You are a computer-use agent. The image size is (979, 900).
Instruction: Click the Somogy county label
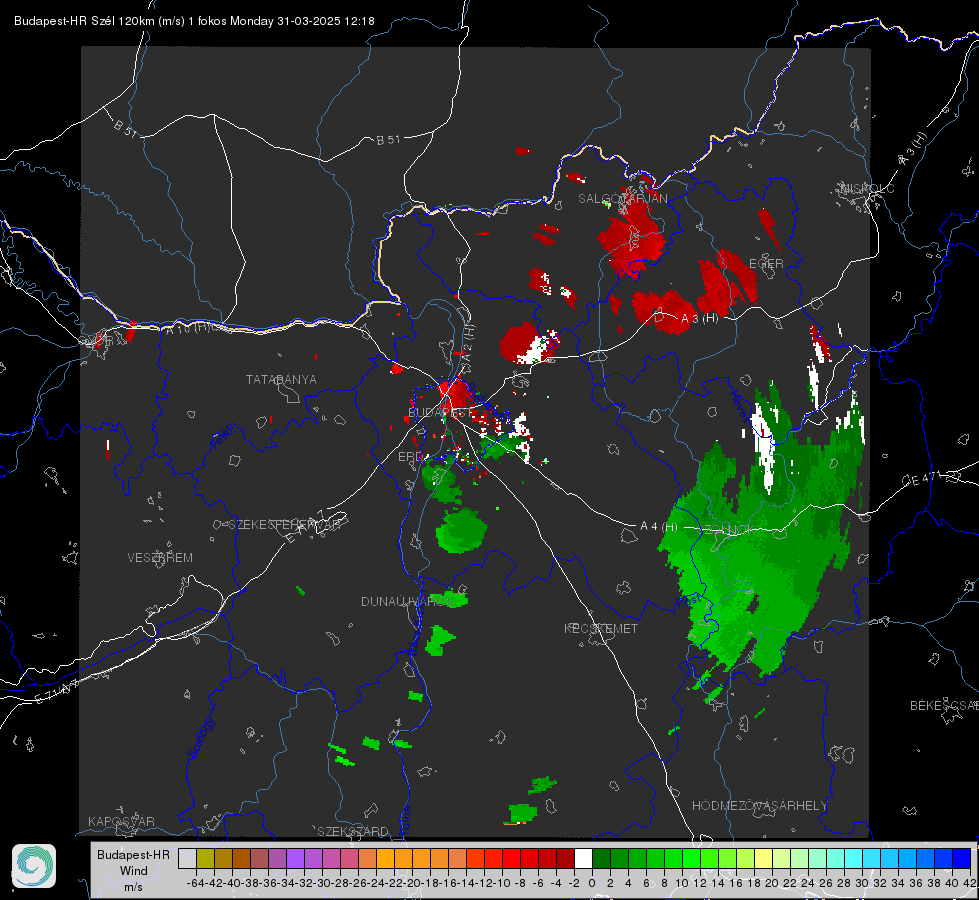point(200,738)
